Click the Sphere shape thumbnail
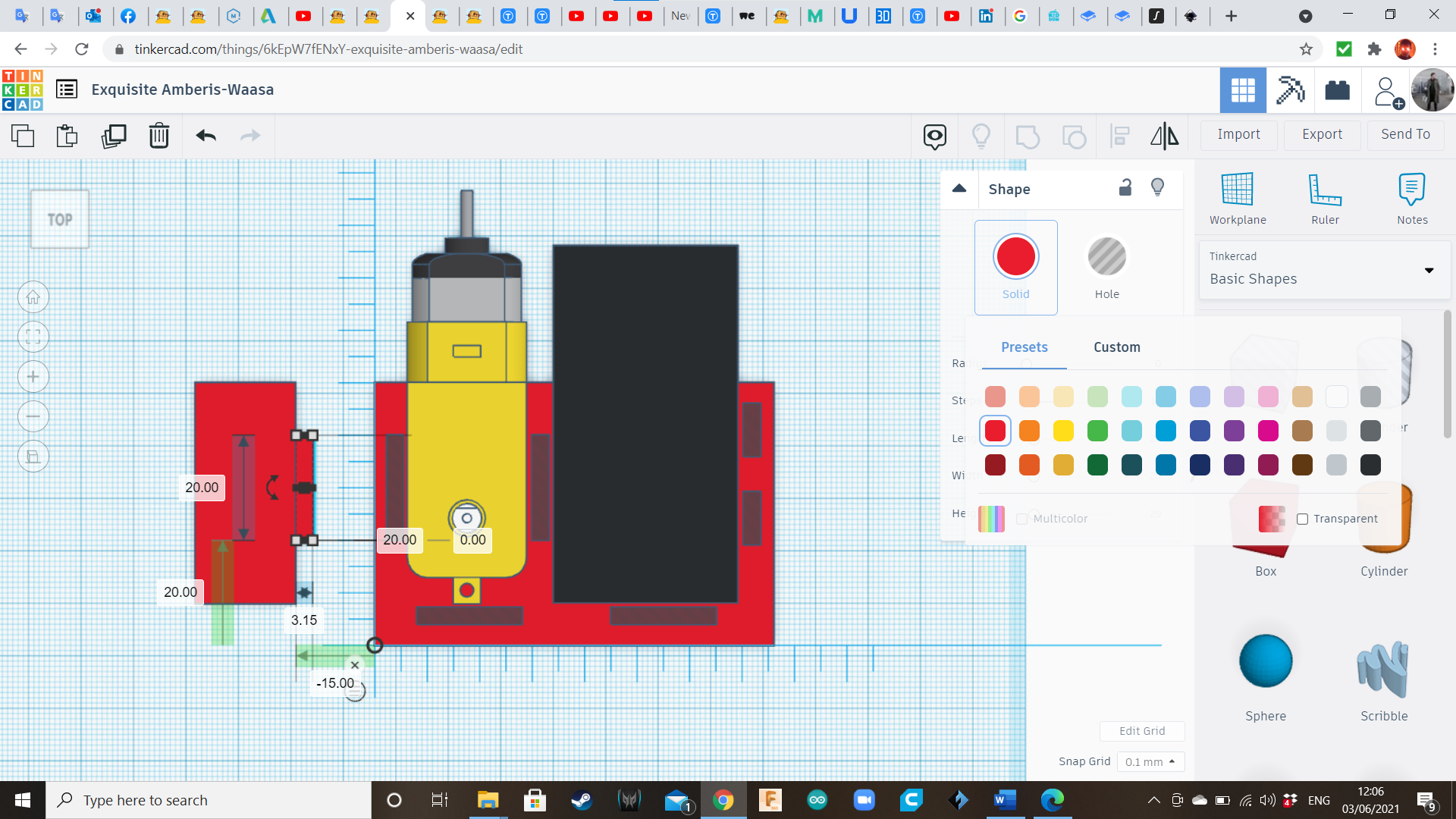The height and width of the screenshot is (819, 1456). (x=1266, y=661)
